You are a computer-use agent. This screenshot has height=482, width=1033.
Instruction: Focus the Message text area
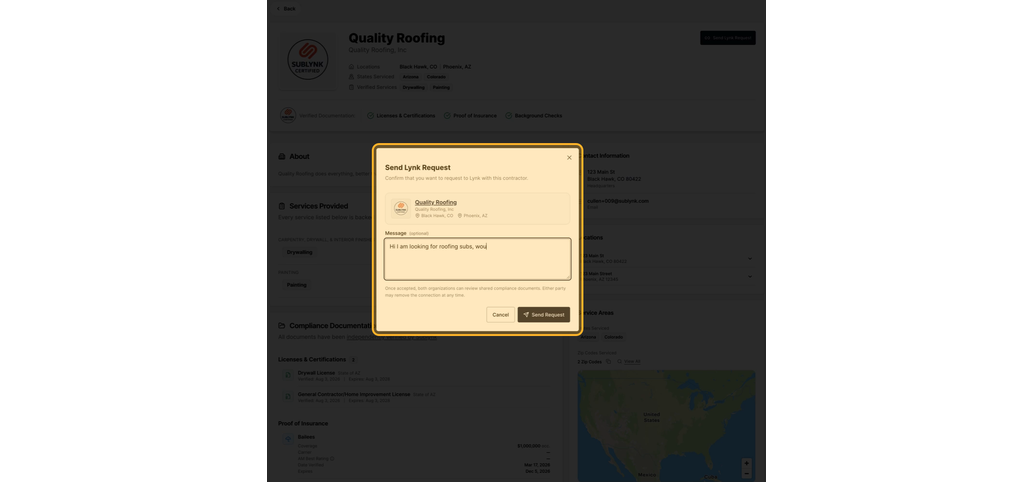[x=478, y=259]
